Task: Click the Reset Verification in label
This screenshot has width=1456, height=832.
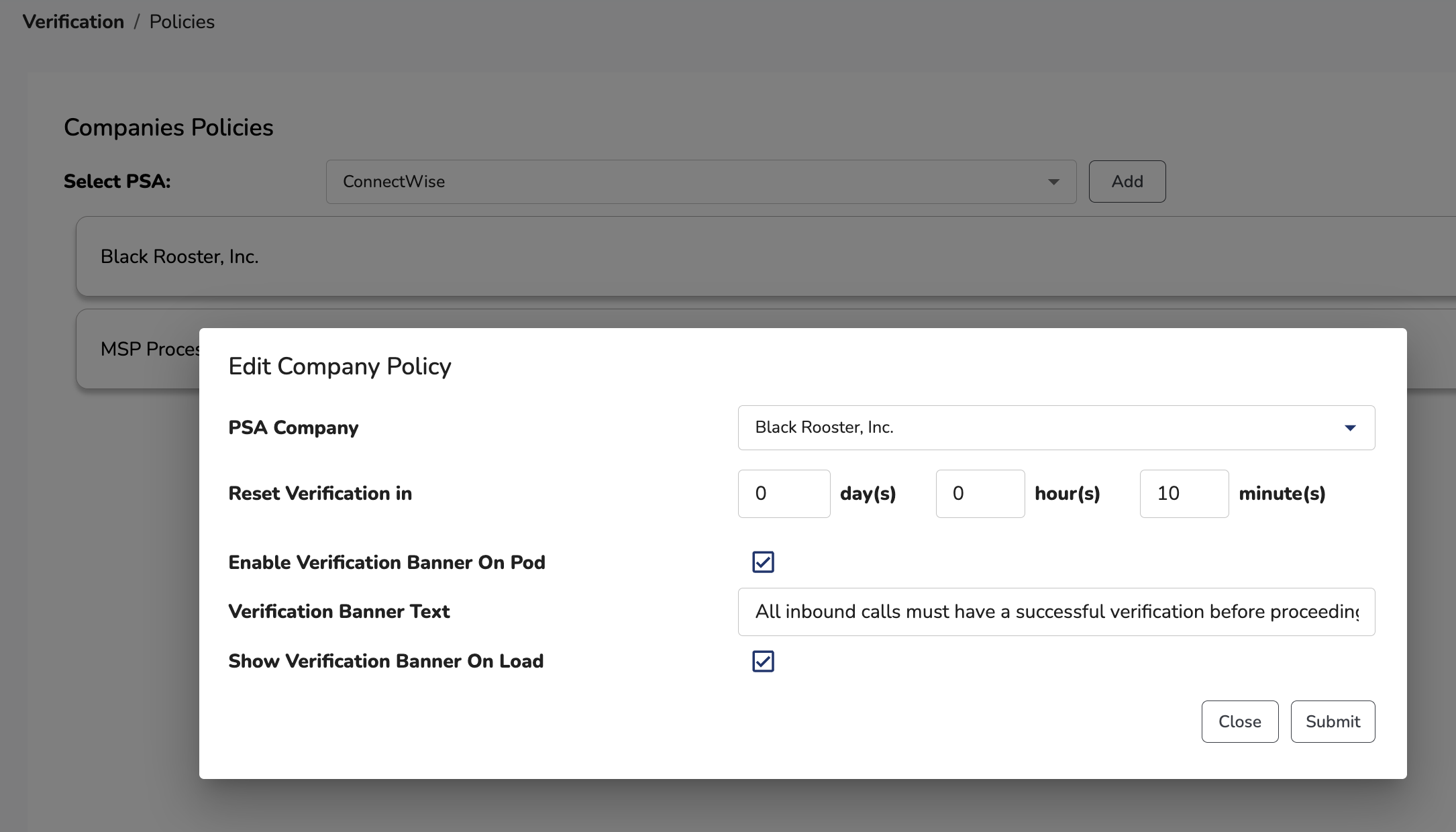Action: pos(320,494)
